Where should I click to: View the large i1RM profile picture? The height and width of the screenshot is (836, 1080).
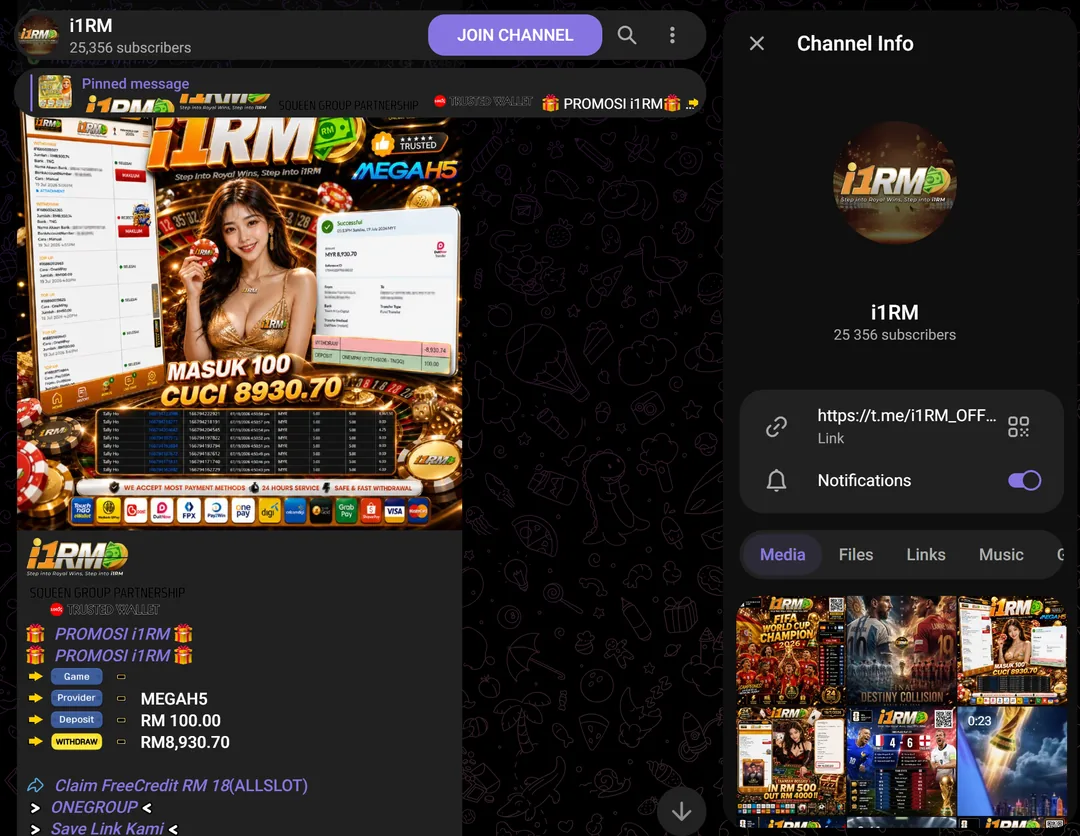click(x=894, y=182)
